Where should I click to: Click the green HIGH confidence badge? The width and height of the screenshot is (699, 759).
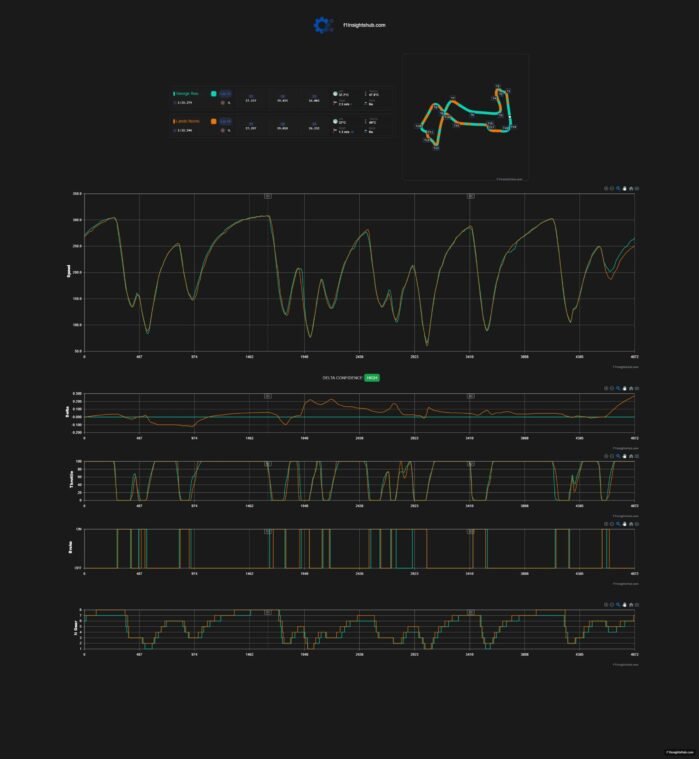[372, 378]
